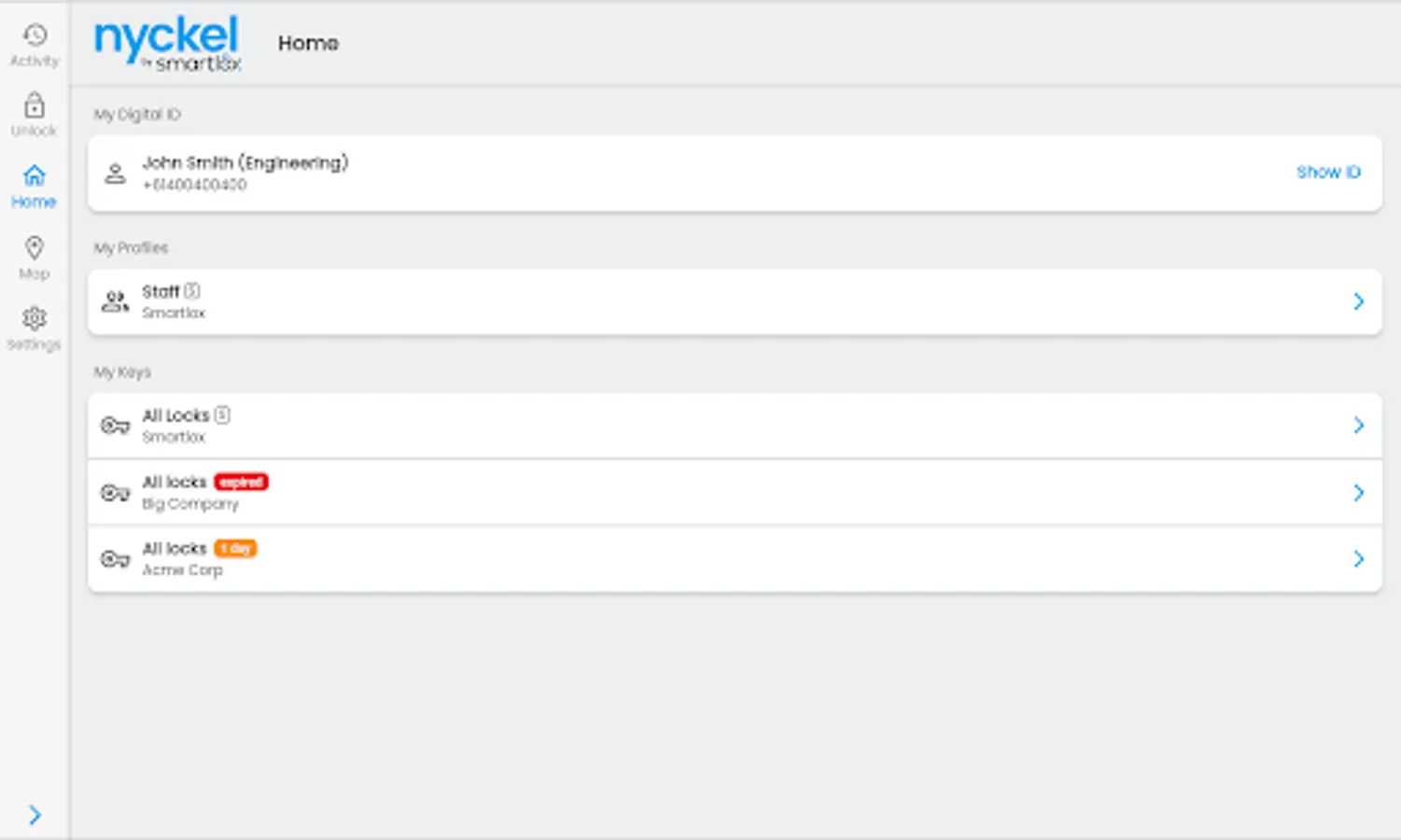1401x840 pixels.
Task: Select the John Smith (Engineering) name
Action: click(x=245, y=163)
